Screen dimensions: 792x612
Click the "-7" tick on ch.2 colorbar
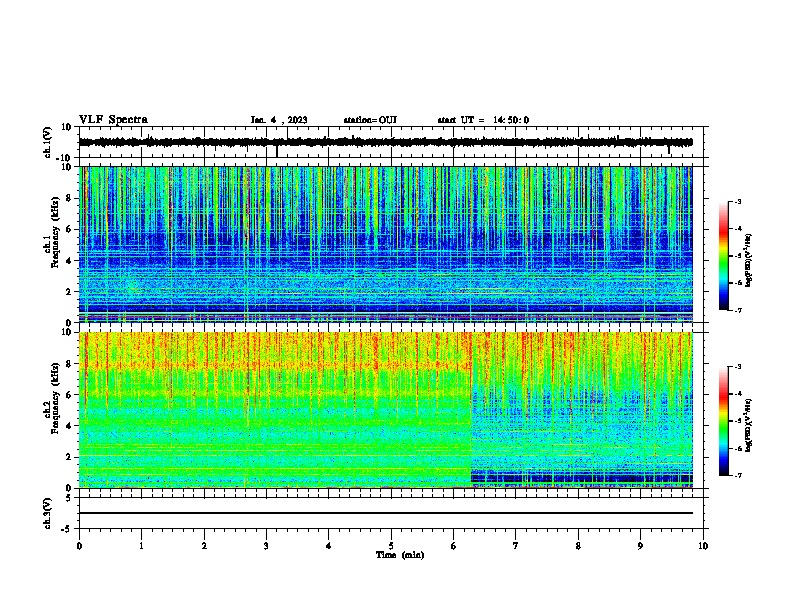tap(738, 475)
